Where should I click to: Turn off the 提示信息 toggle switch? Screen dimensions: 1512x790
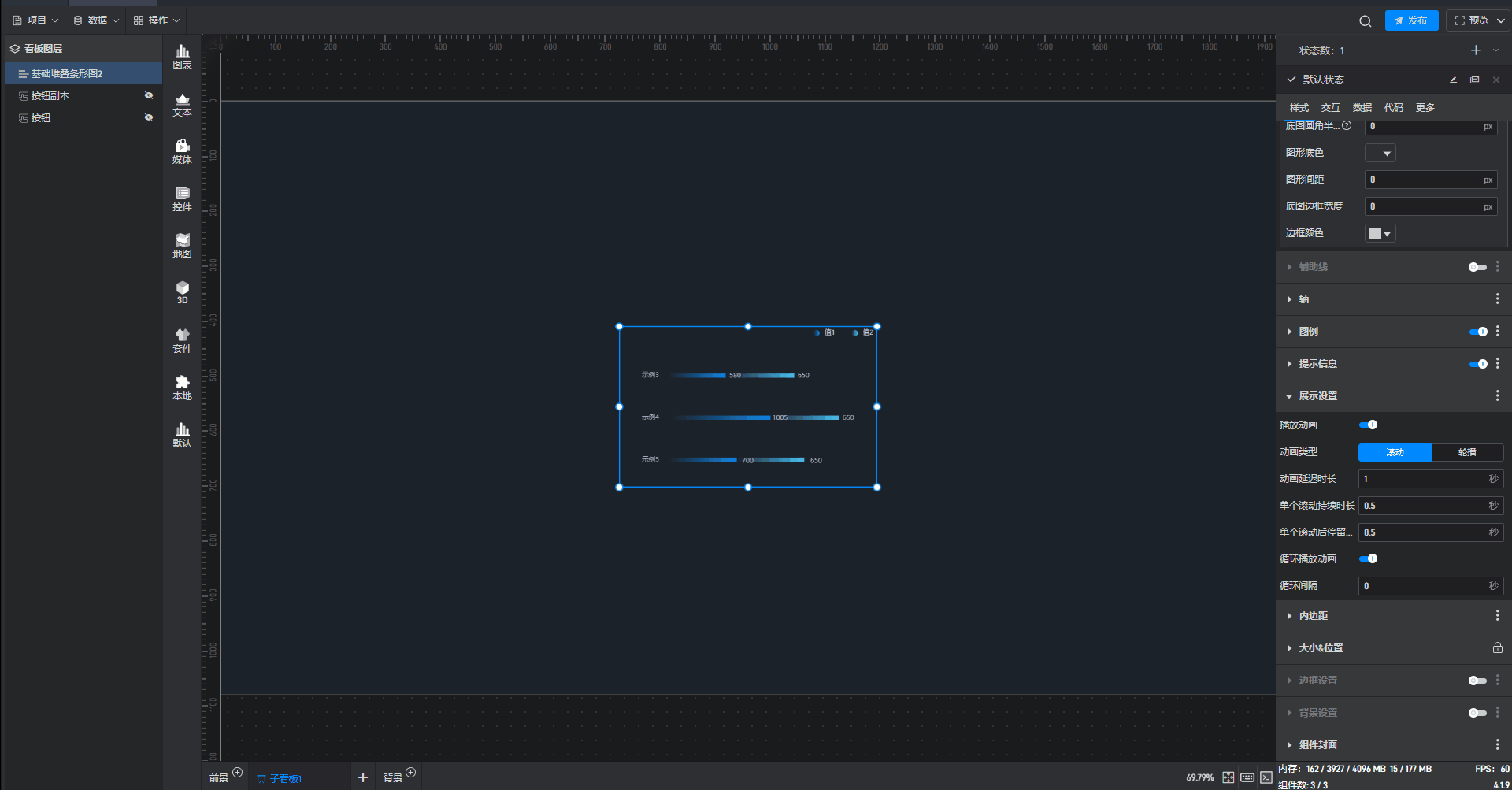point(1478,364)
